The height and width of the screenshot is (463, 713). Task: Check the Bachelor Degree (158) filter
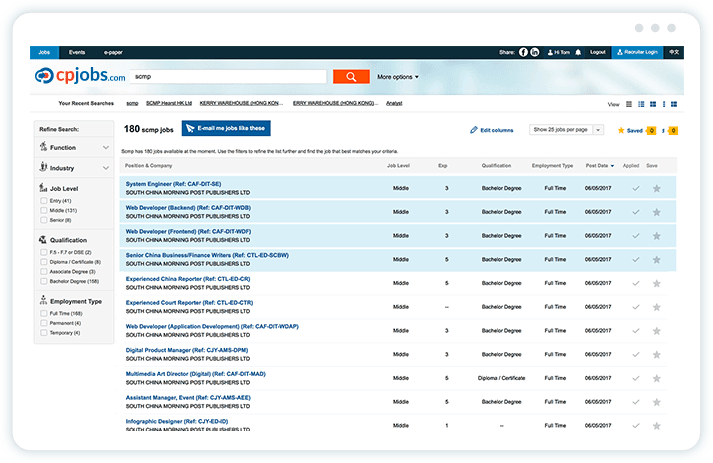coord(44,281)
